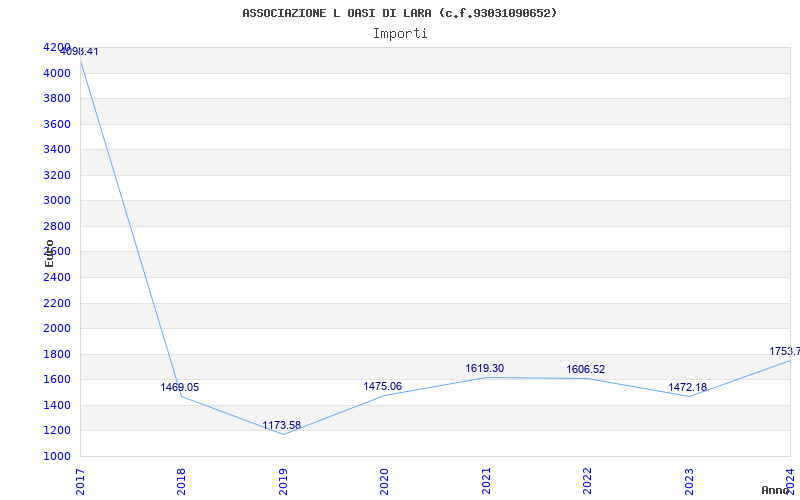The image size is (800, 500).
Task: Click the y-axis value 3600
Action: coord(57,124)
